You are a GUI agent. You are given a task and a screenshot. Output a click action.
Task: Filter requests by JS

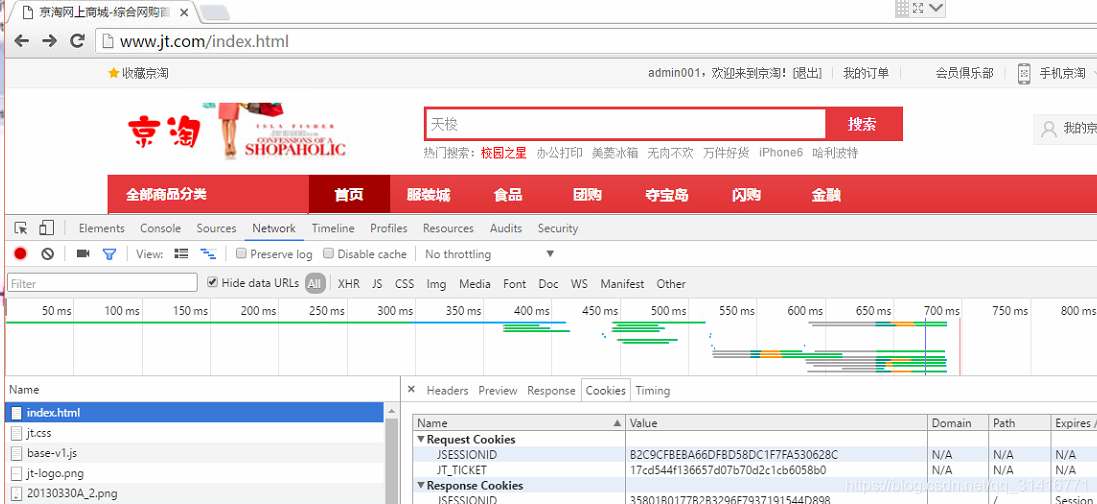377,284
